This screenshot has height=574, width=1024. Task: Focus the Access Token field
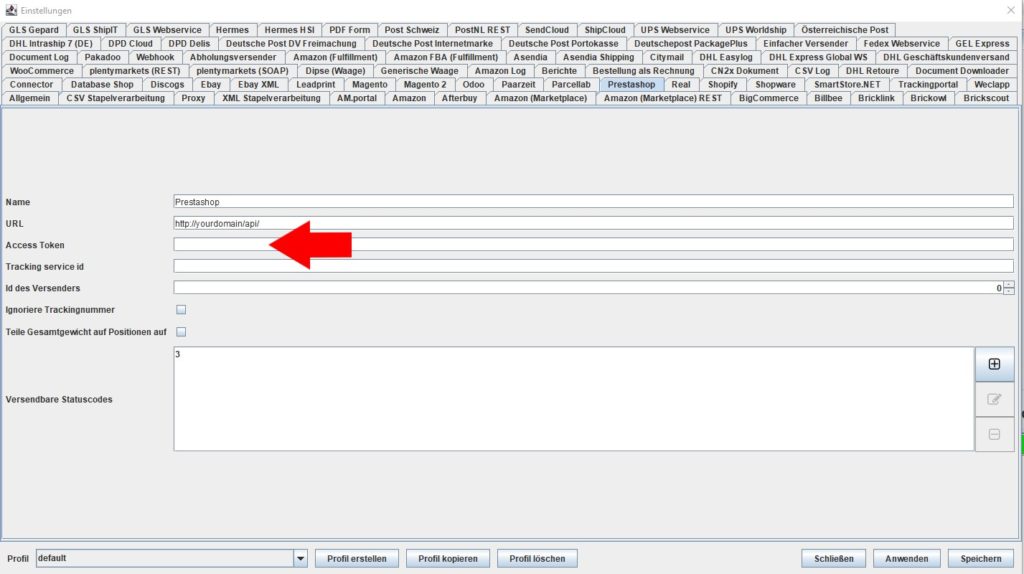click(x=593, y=245)
